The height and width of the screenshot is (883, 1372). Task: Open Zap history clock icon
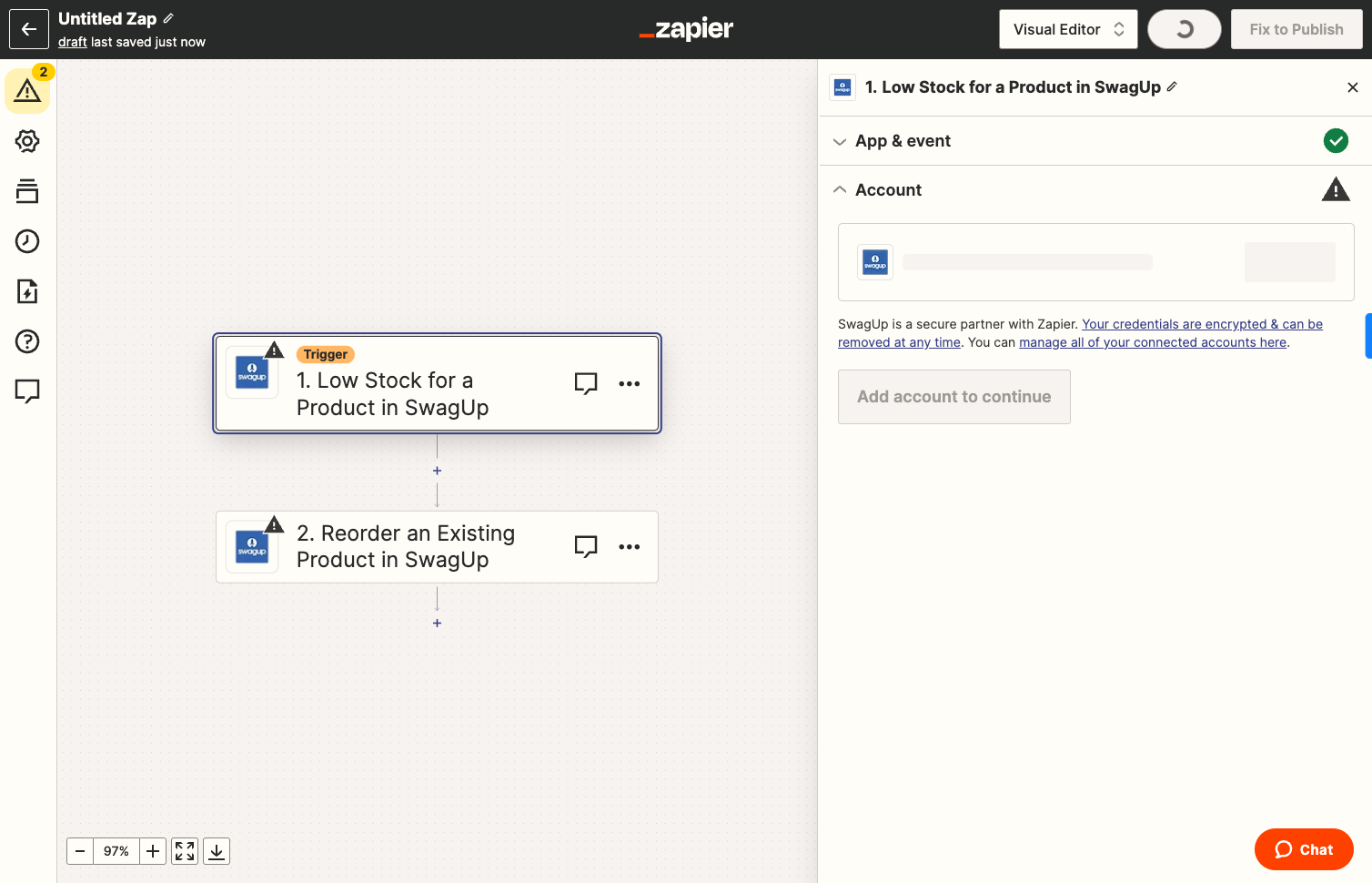click(x=27, y=241)
